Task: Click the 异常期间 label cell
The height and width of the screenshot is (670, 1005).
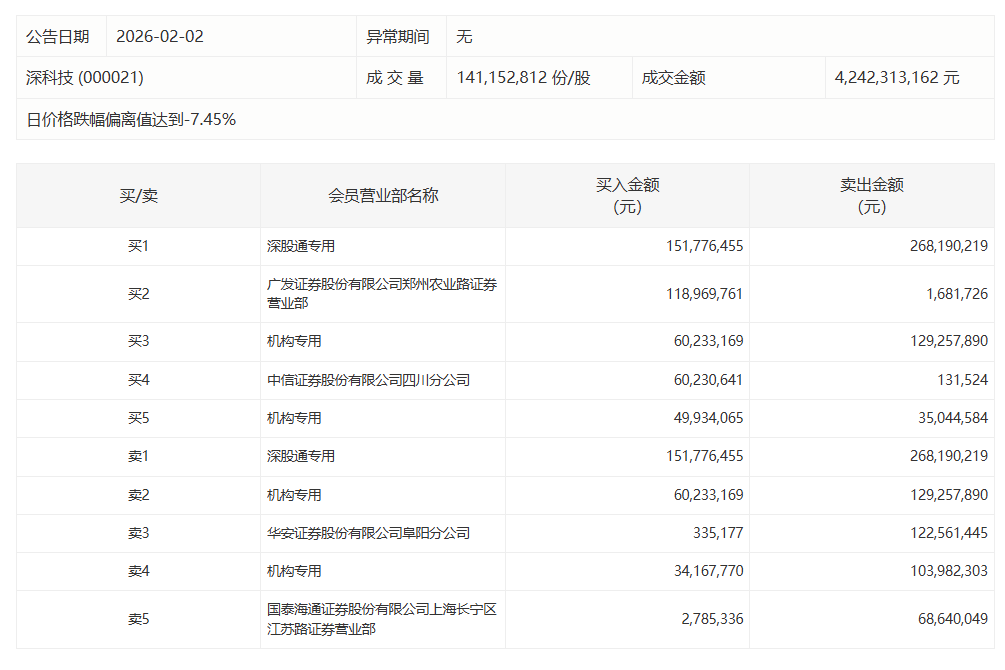Action: [x=398, y=37]
